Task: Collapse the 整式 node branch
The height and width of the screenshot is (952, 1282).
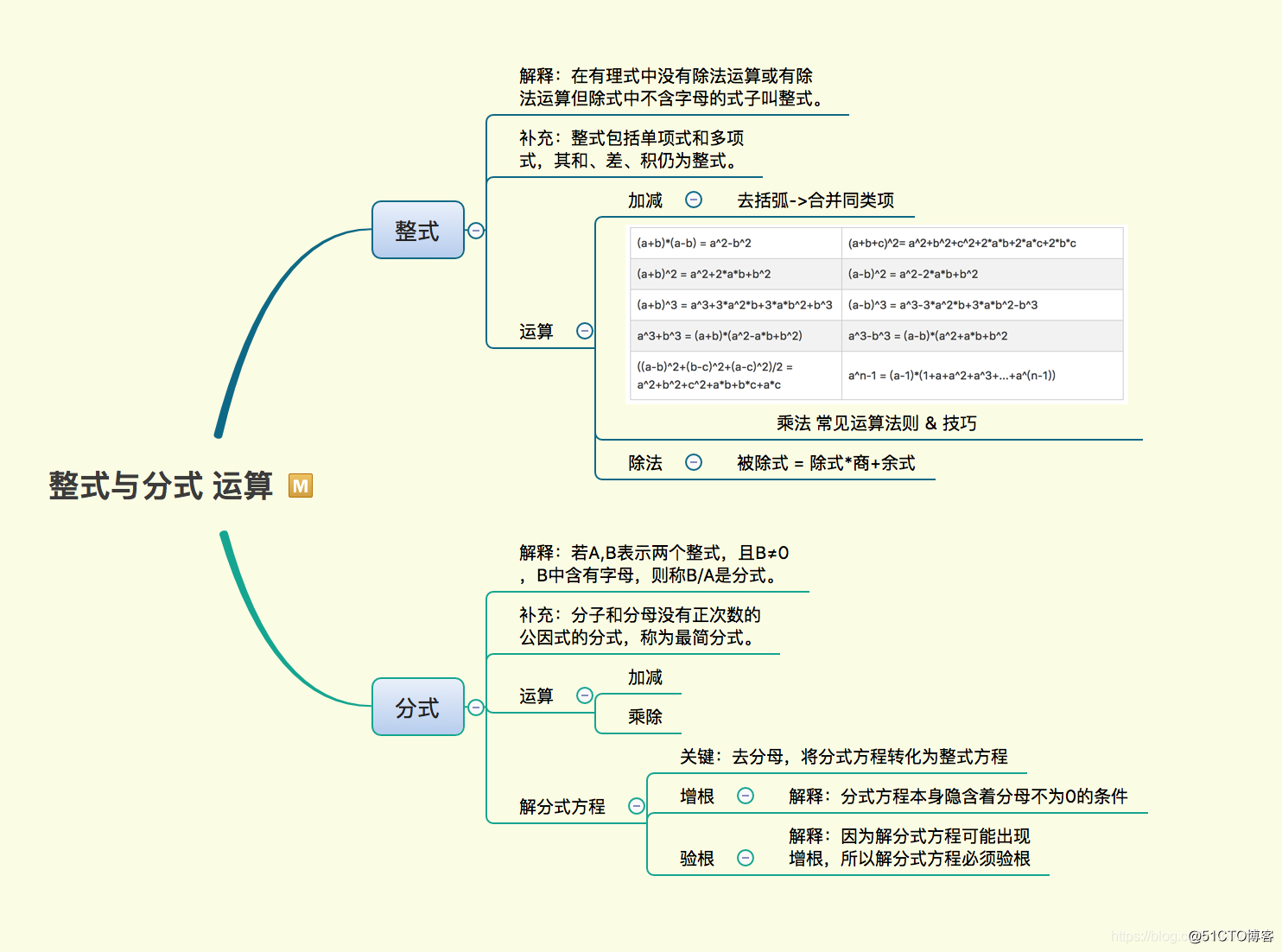Action: click(476, 231)
